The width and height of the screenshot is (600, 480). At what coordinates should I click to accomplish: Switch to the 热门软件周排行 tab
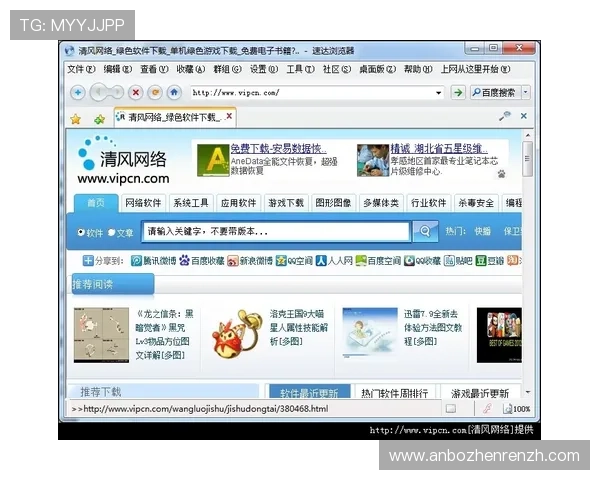pos(395,392)
